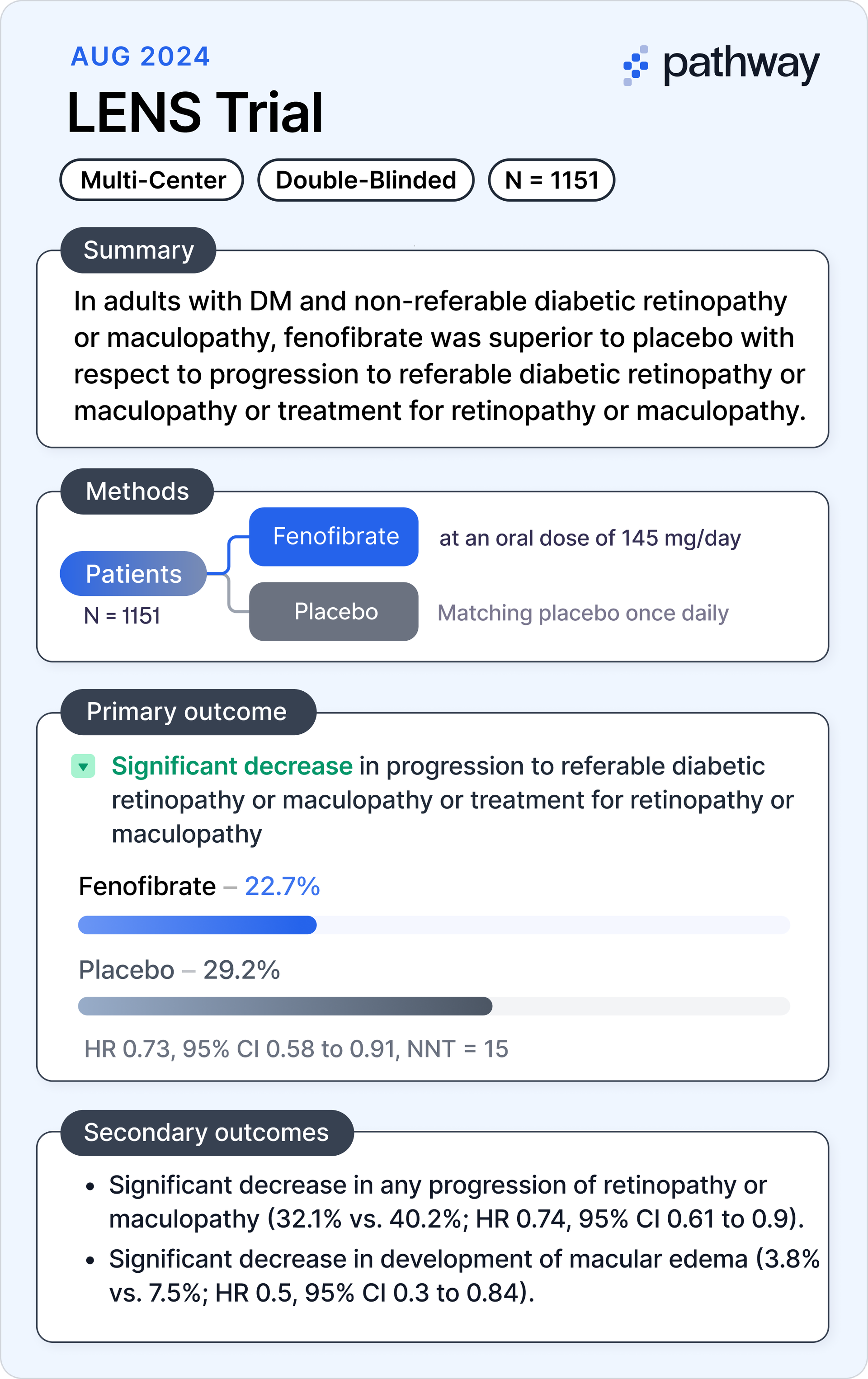
Task: Click the Primary outcome section label
Action: (x=188, y=712)
